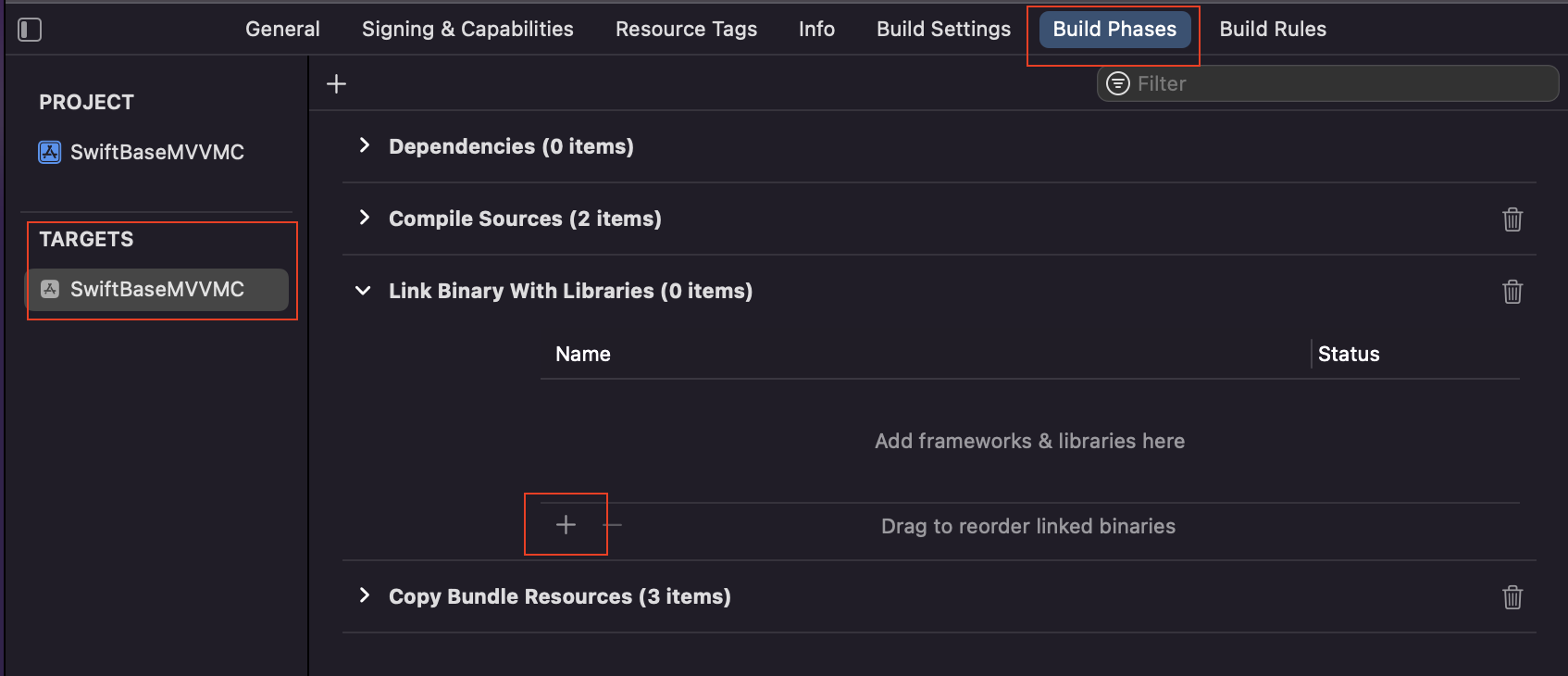
Task: Remove selected linked library with minus
Action: point(613,525)
